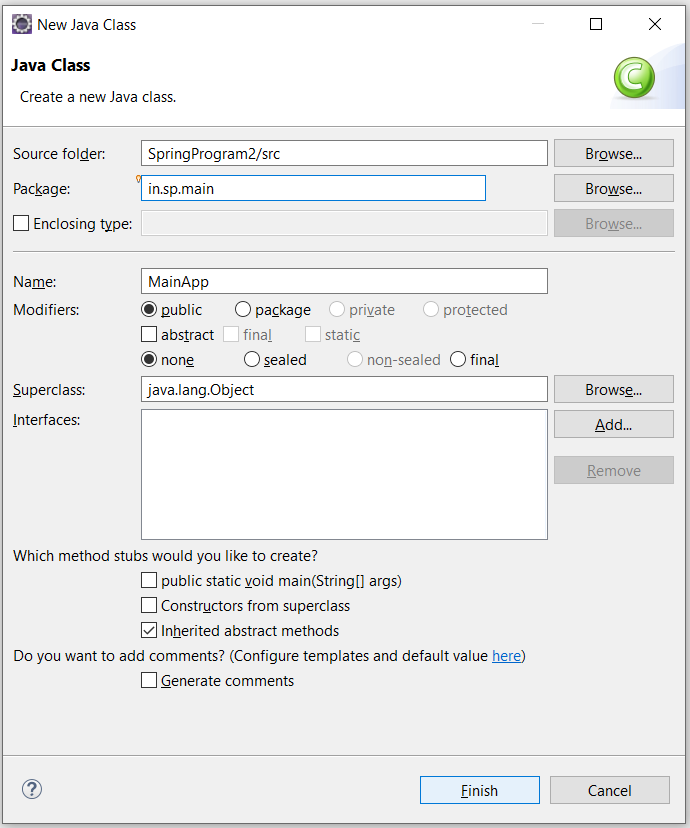Viewport: 690px width, 828px height.
Task: Click the help question mark icon
Action: (x=32, y=789)
